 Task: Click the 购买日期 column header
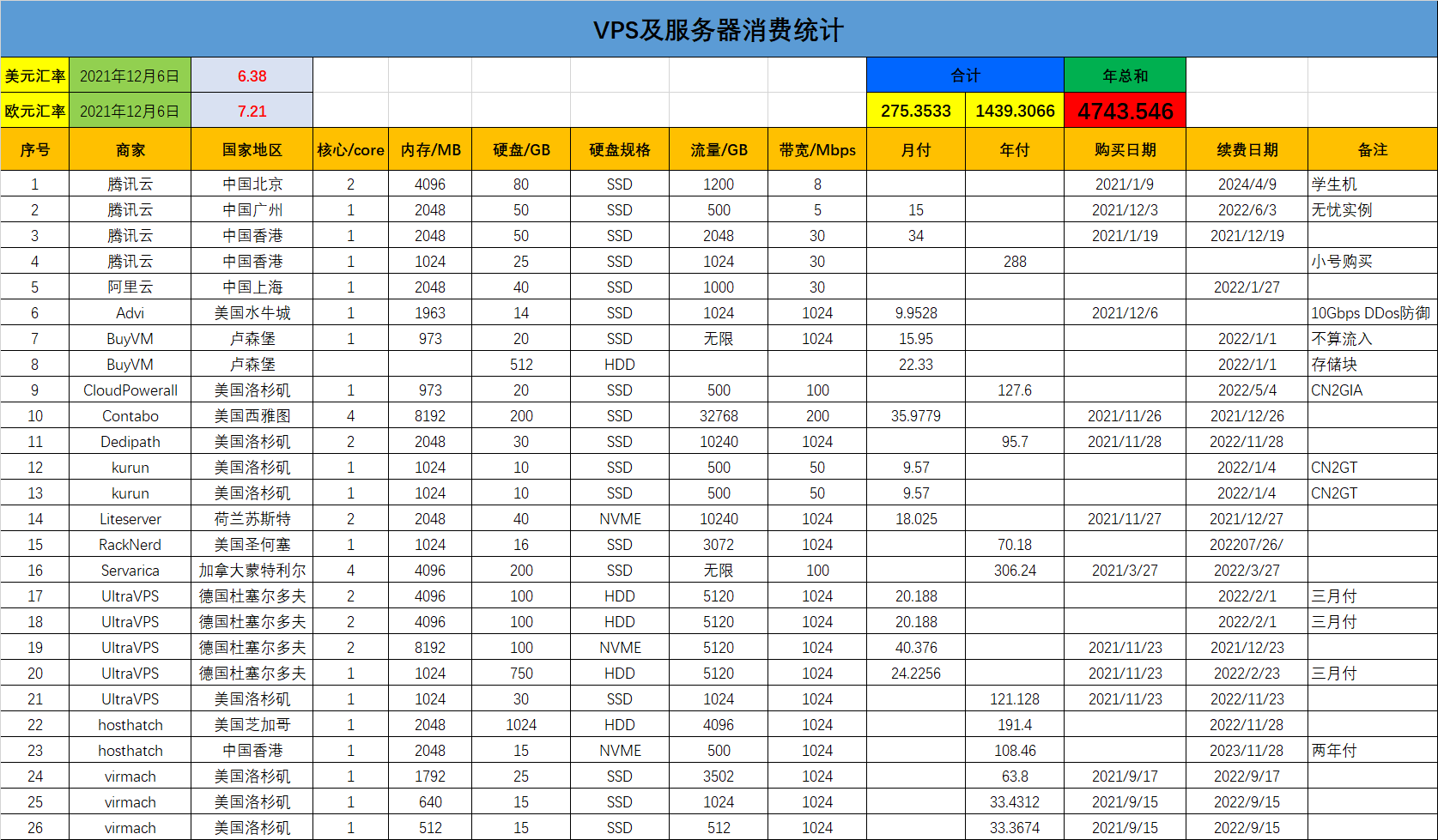pos(1125,149)
